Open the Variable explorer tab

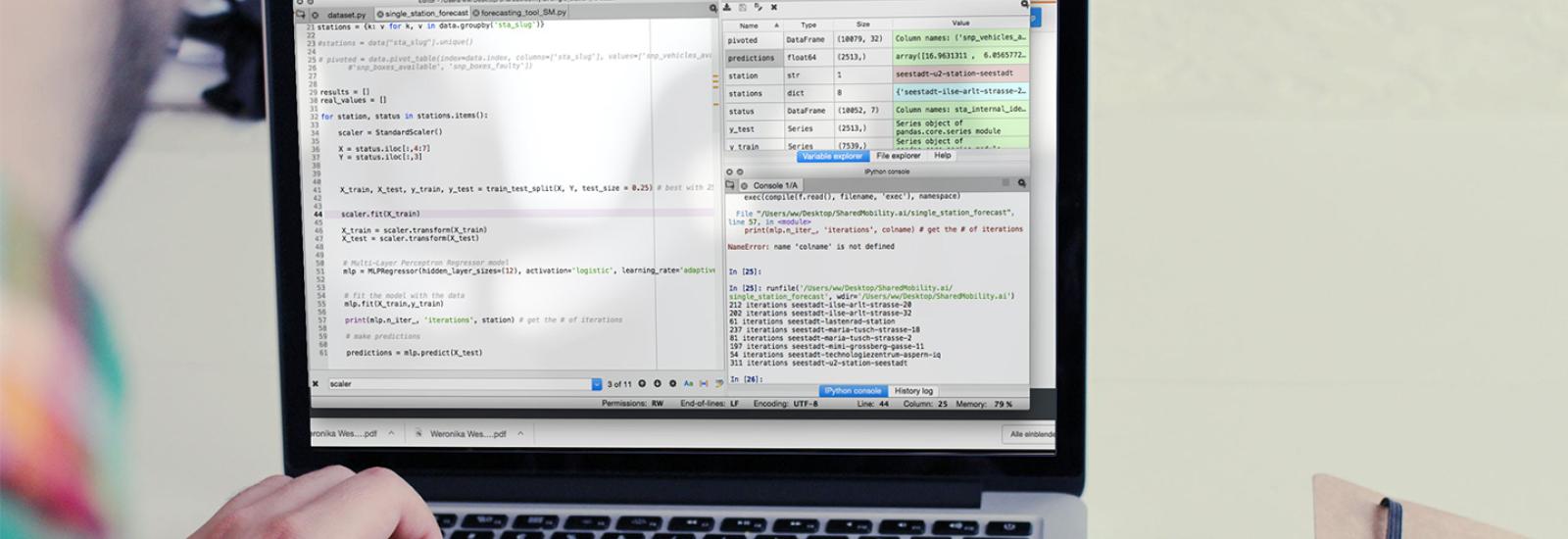(x=832, y=156)
